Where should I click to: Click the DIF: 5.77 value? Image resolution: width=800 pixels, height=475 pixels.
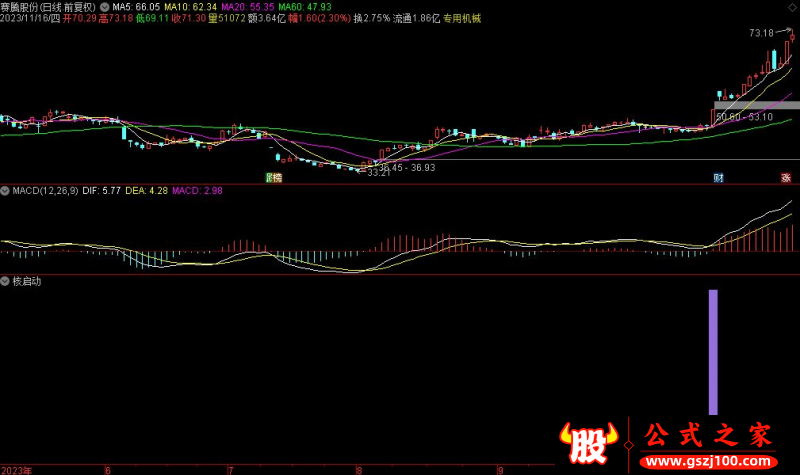pos(102,191)
